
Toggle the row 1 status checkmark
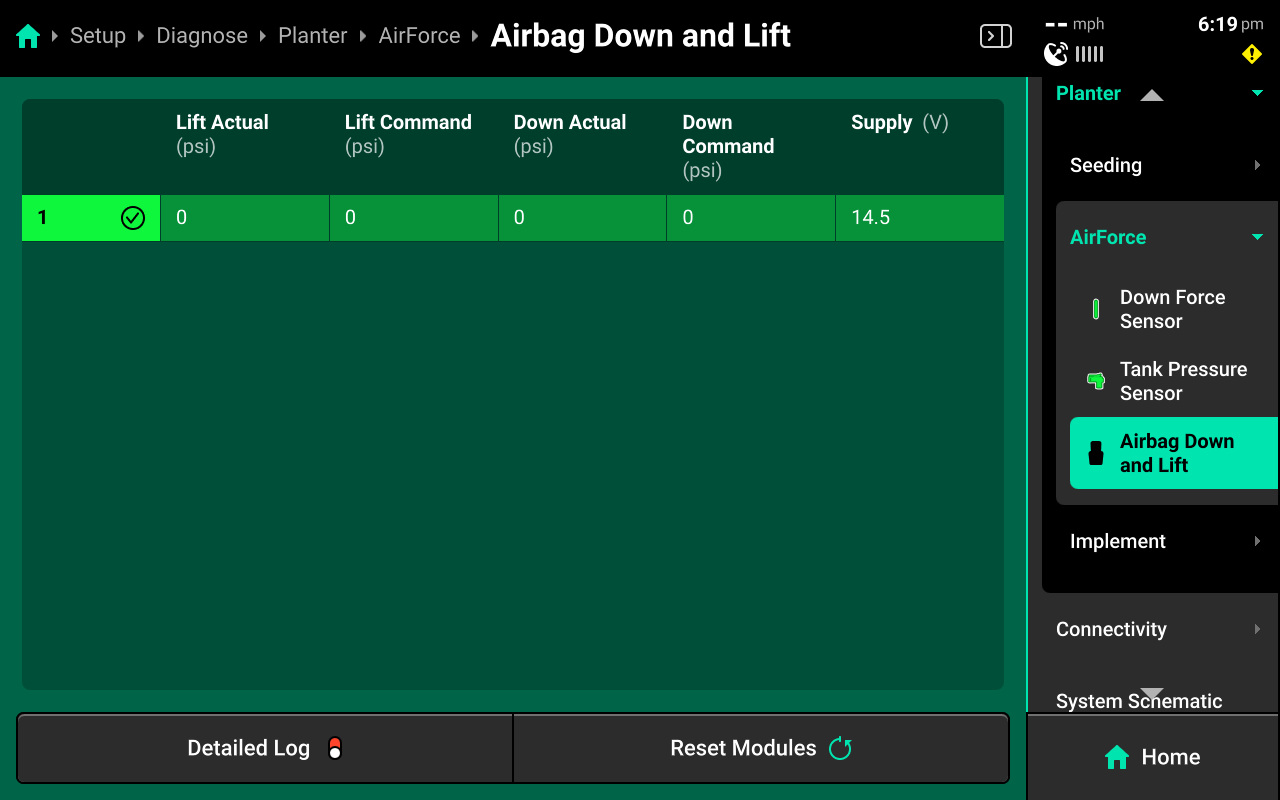click(133, 218)
